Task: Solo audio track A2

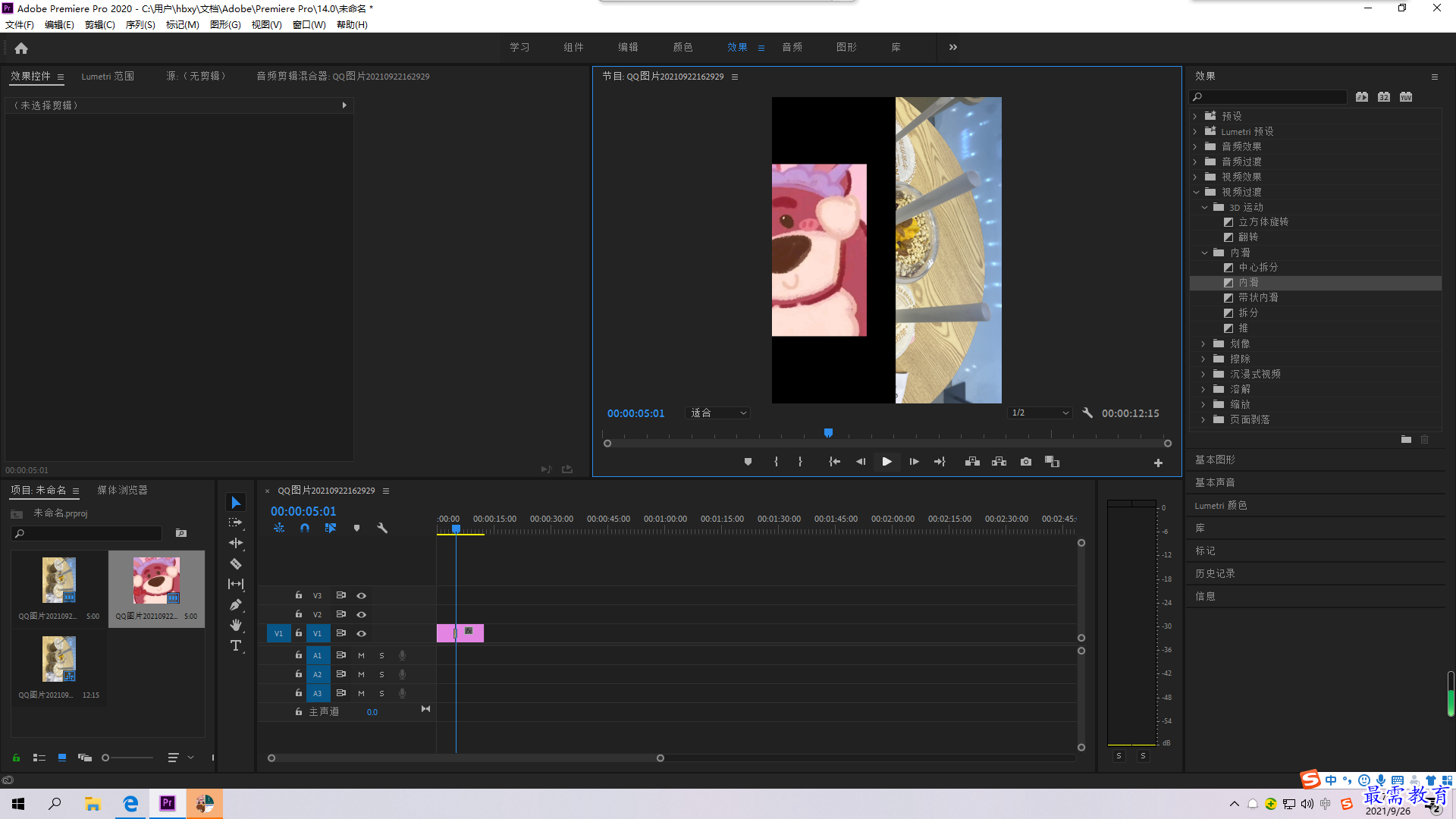Action: 381,674
